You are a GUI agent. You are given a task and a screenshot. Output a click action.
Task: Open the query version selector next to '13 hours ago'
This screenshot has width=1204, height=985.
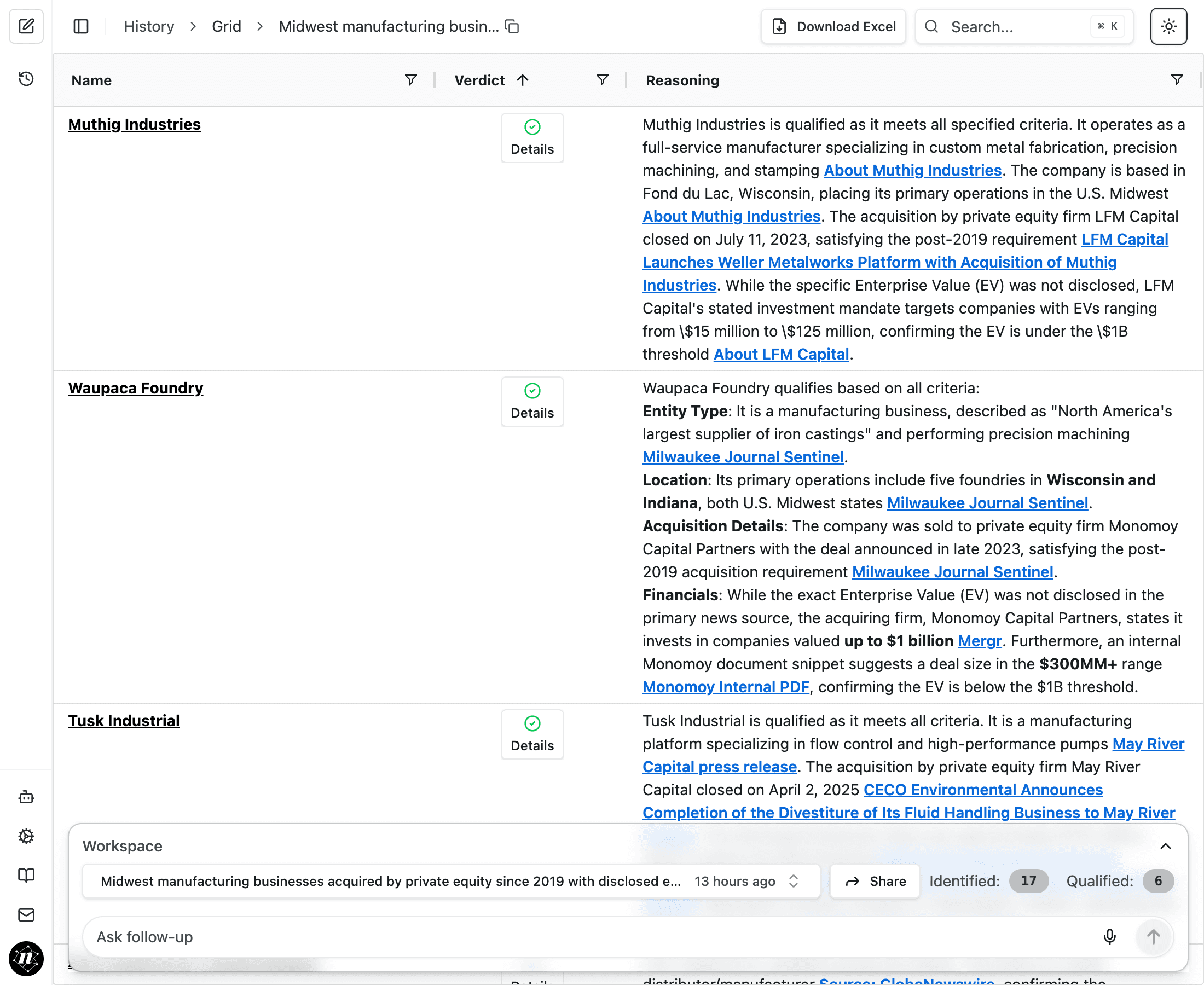coord(794,881)
